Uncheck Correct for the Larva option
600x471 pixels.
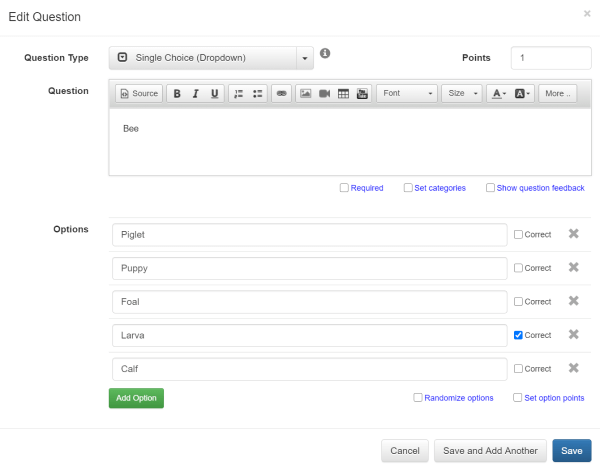point(518,335)
